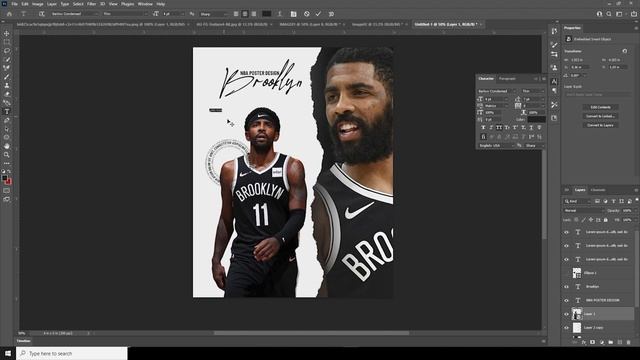Open font size dropdown in options bar
This screenshot has height=360, width=640.
[x=174, y=14]
